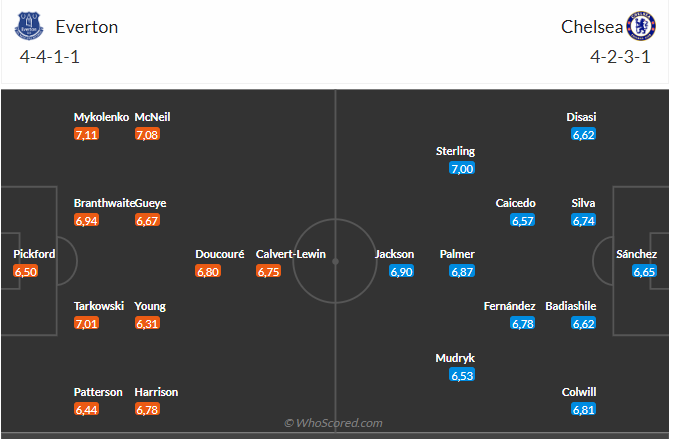Click the Everton club crest
Viewport: 673px width, 439px height.
tap(29, 26)
